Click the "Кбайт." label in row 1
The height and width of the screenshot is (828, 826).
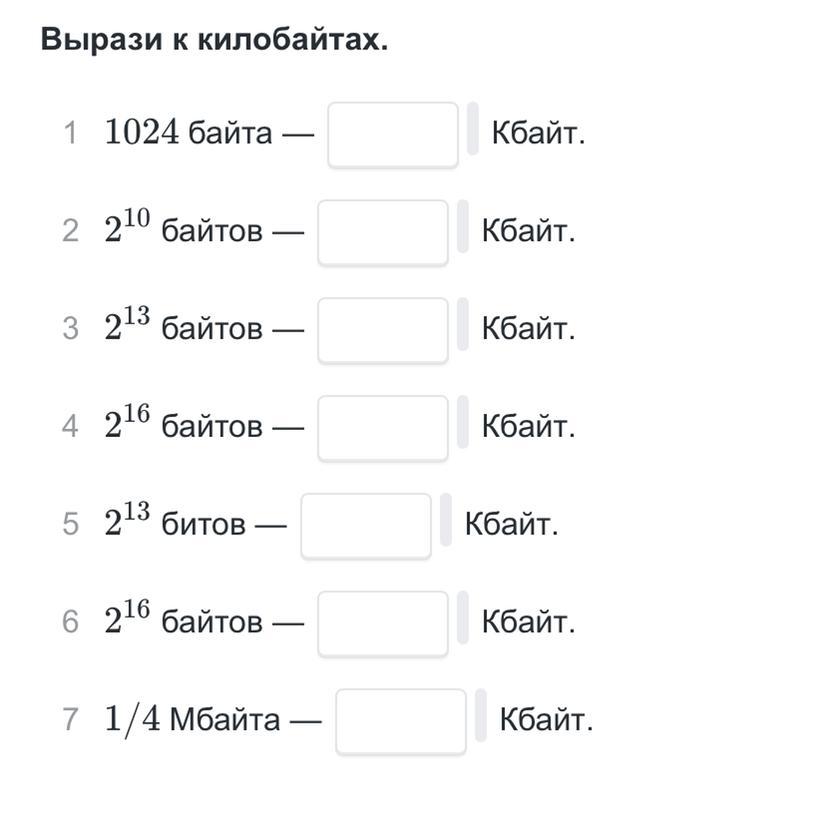[x=538, y=134]
